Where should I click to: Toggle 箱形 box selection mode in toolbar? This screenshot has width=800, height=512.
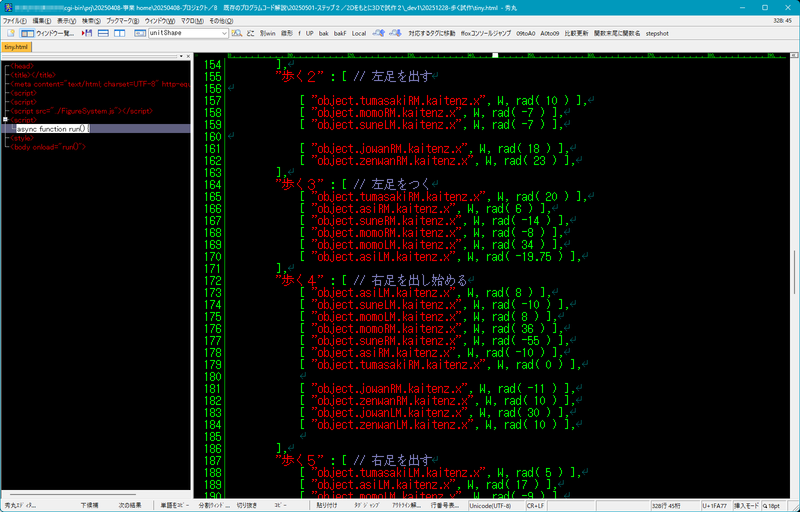coord(287,33)
